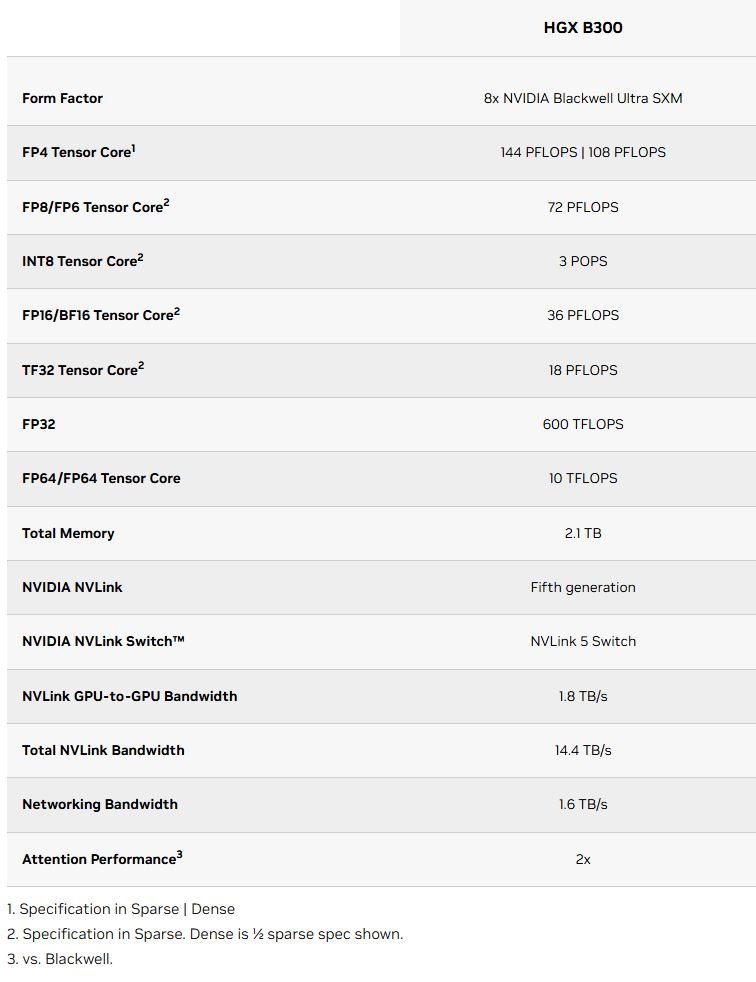Click the FP4 Tensor Core row label

click(77, 152)
